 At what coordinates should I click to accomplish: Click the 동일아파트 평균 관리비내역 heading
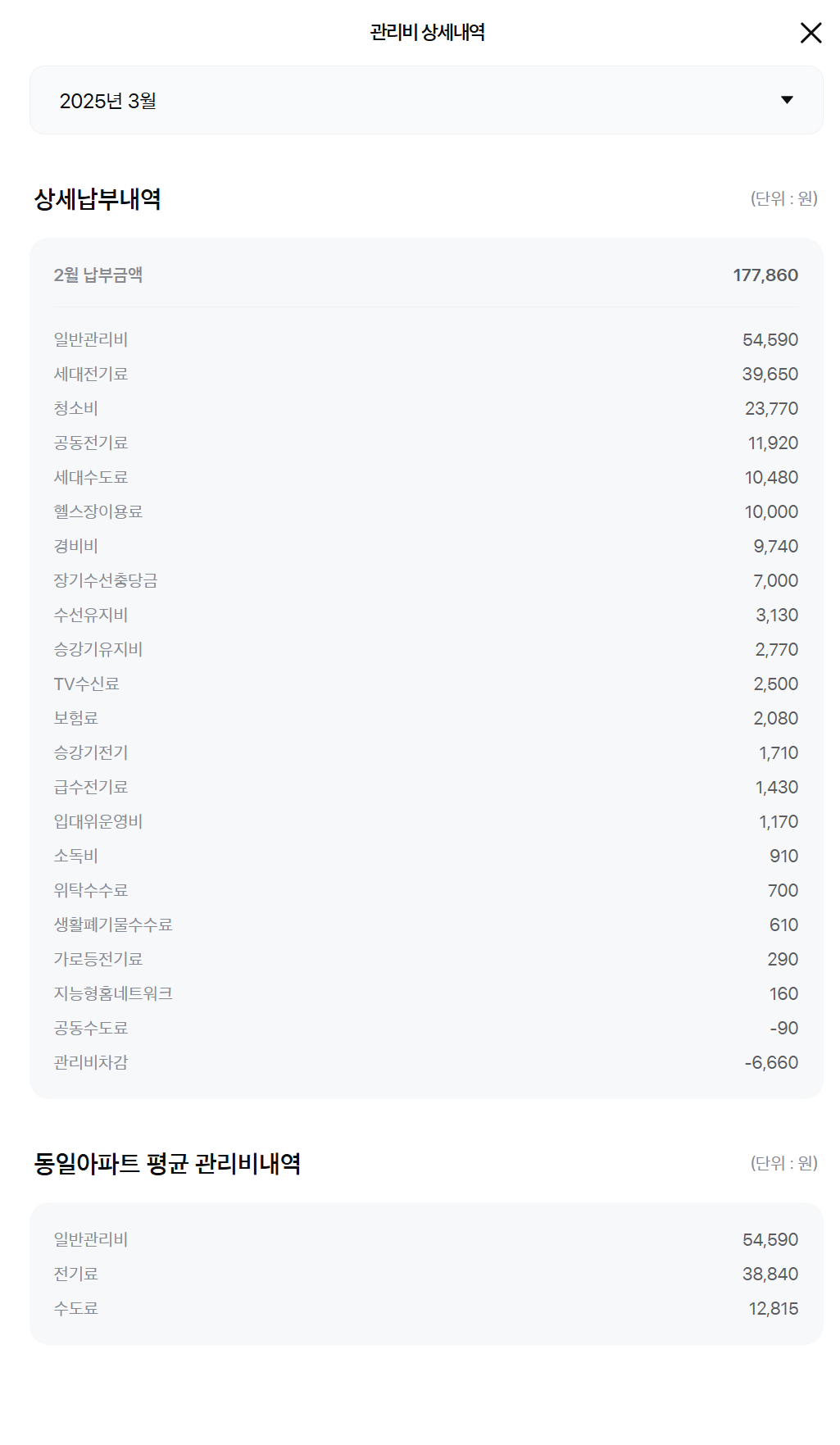(x=167, y=1164)
